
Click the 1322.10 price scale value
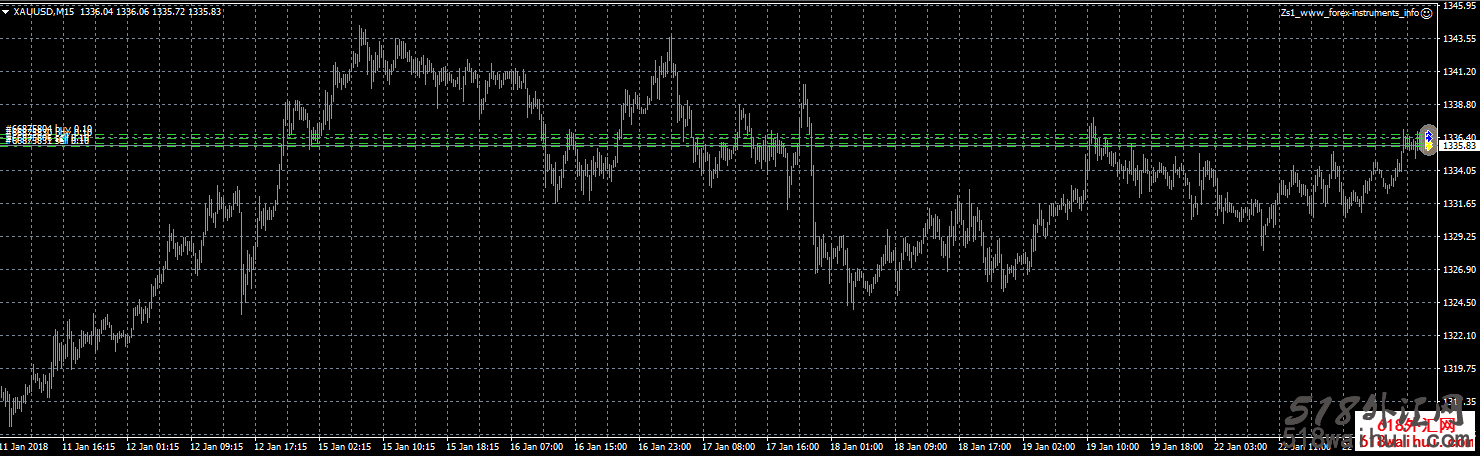click(1460, 336)
